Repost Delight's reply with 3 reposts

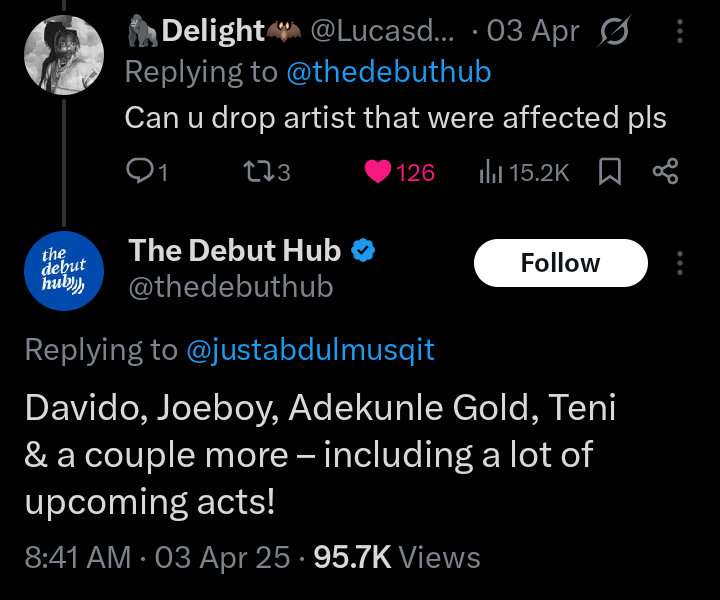(267, 173)
